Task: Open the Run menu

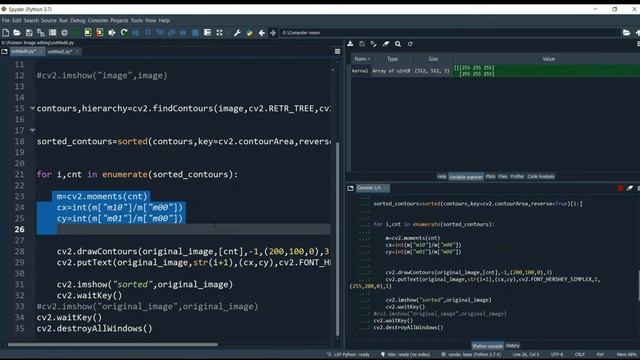Action: click(x=63, y=20)
